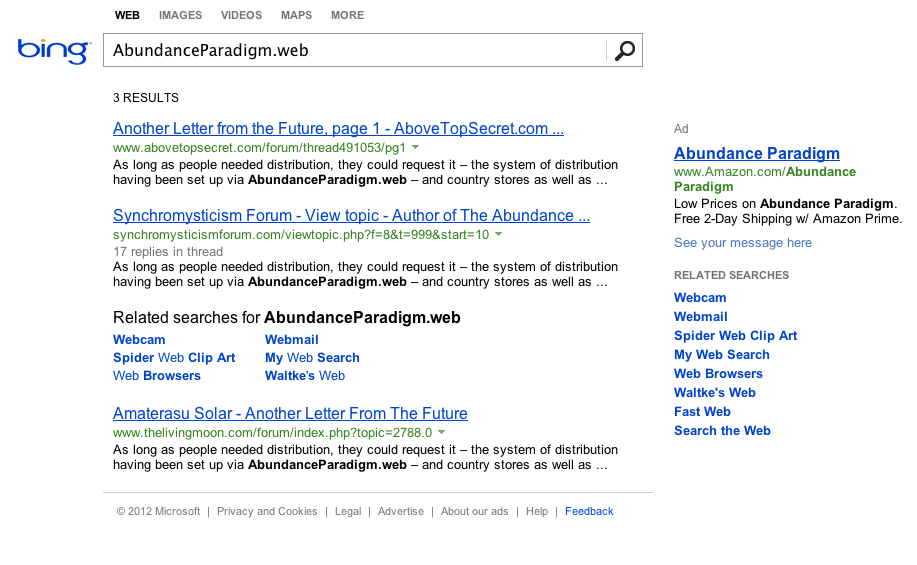Screen dimensions: 917x565
Task: Open the Maps tab
Action: [296, 15]
